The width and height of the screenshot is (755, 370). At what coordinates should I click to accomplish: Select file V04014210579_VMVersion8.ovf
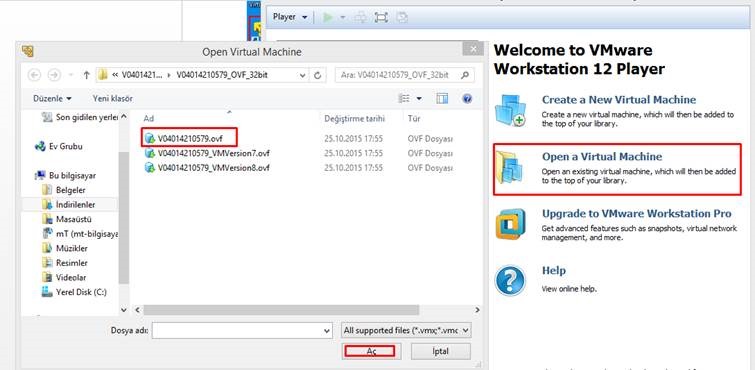tap(208, 168)
